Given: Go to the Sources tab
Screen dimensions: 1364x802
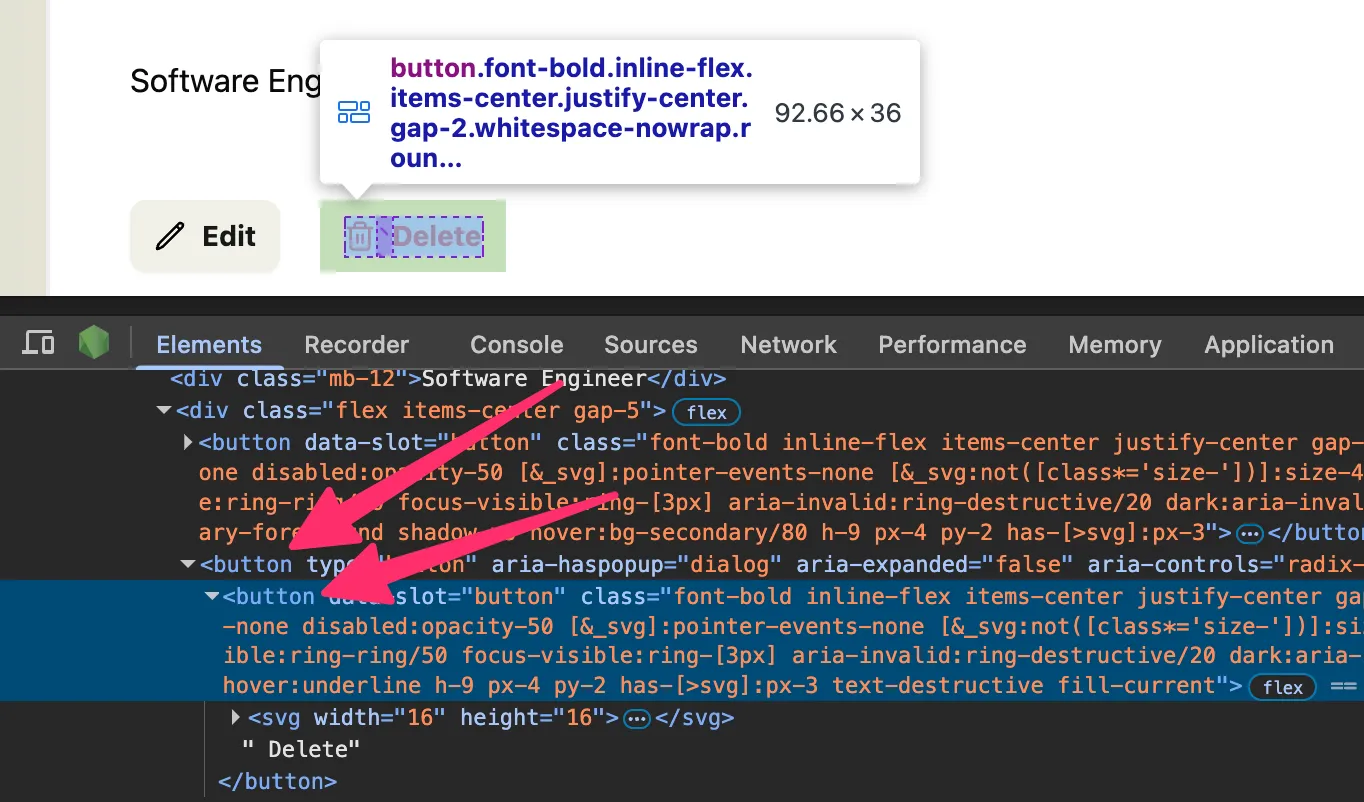Looking at the screenshot, I should click(650, 345).
